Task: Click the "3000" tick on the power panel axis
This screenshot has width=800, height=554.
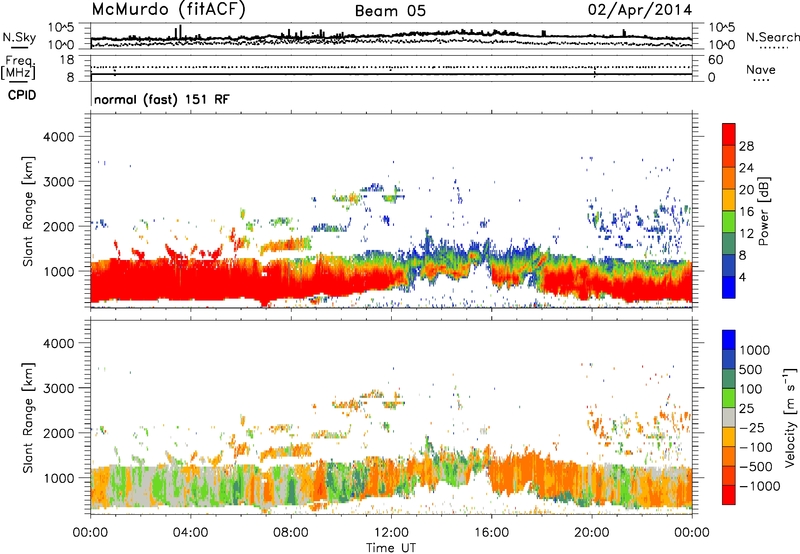Action: tap(58, 182)
